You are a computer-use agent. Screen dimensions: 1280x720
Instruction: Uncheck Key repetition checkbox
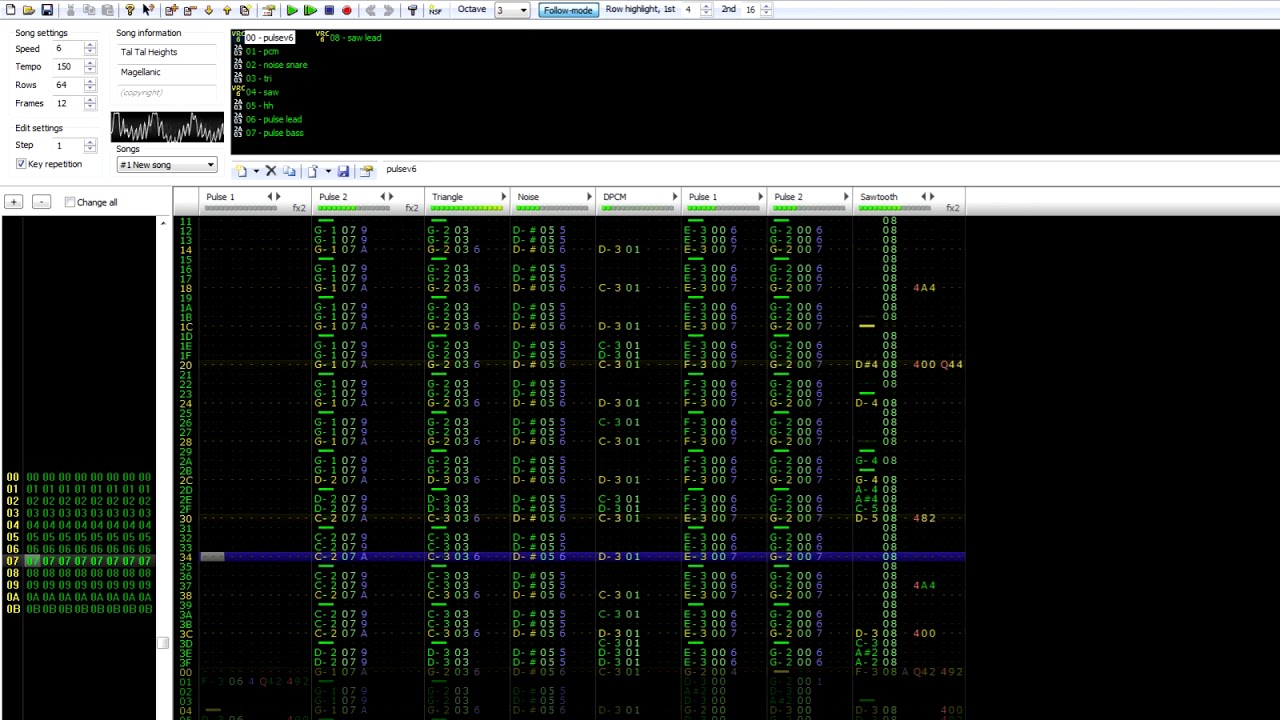21,164
